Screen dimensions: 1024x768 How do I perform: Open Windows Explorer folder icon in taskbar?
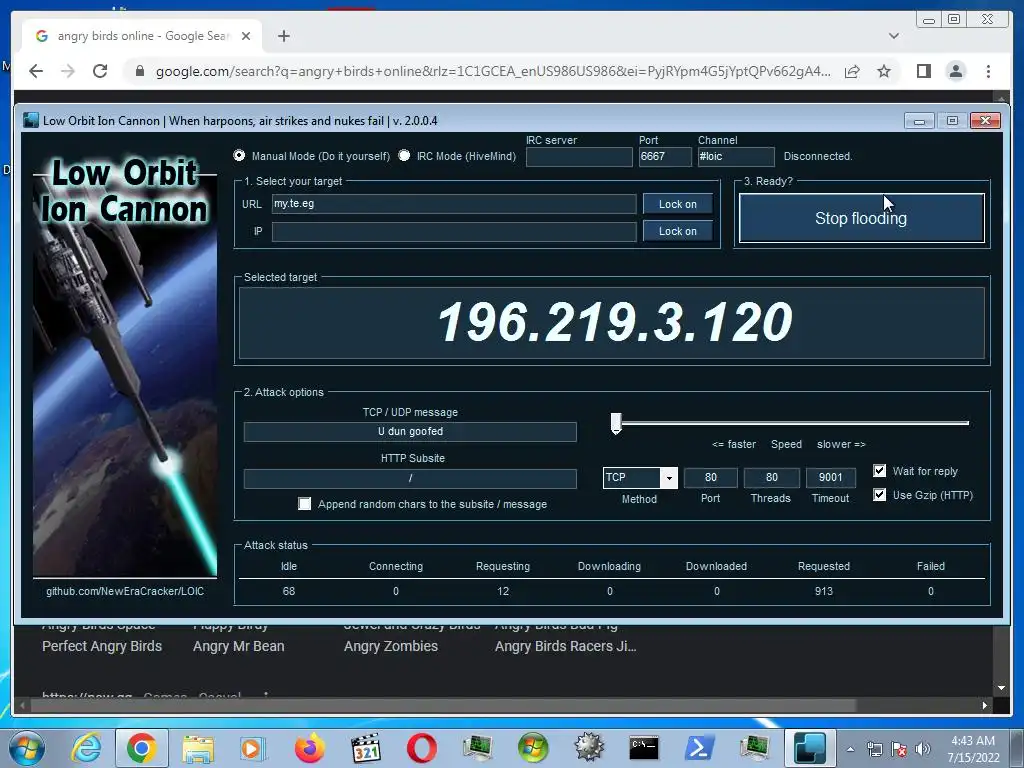pos(198,748)
